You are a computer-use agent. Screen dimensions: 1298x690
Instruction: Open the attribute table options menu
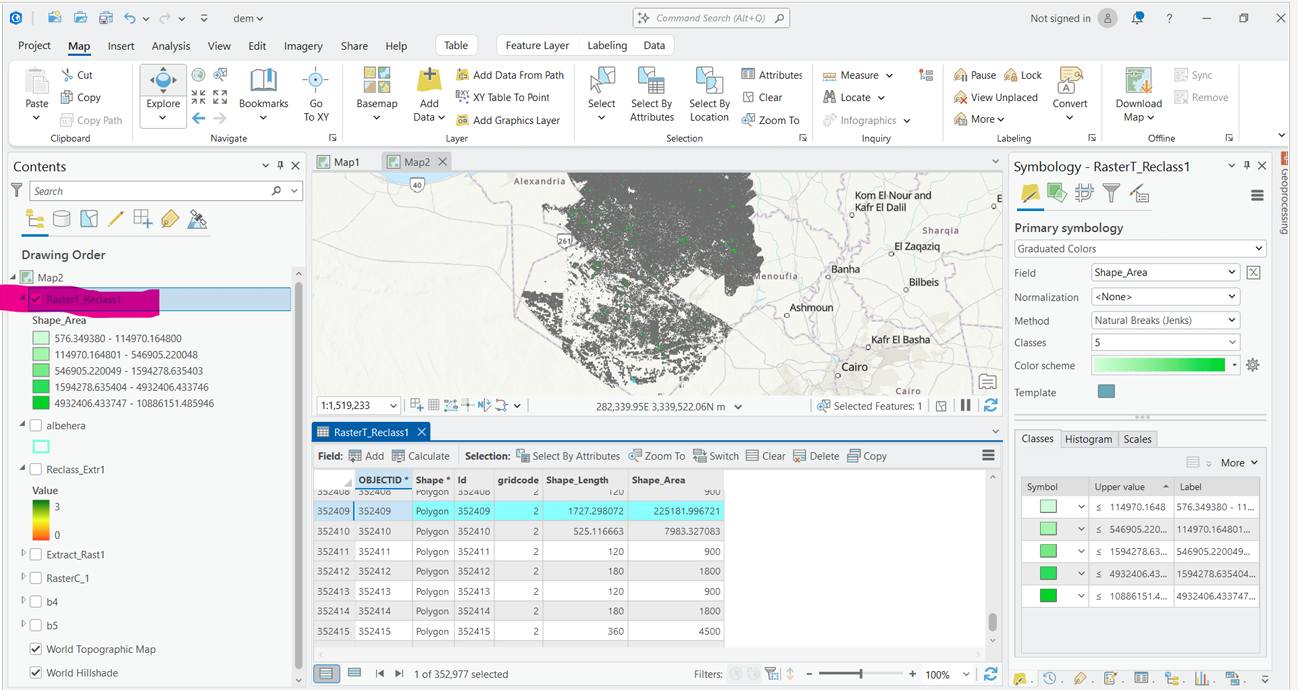coord(988,455)
